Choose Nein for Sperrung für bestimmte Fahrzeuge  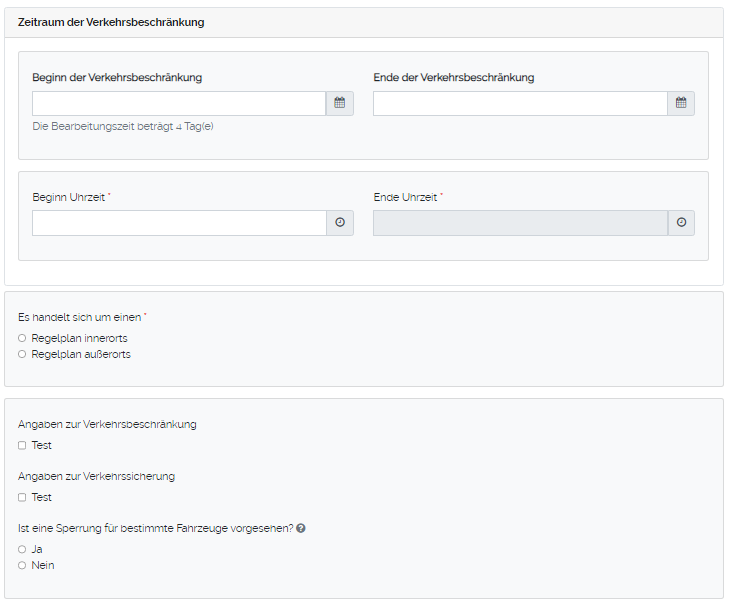coord(22,565)
